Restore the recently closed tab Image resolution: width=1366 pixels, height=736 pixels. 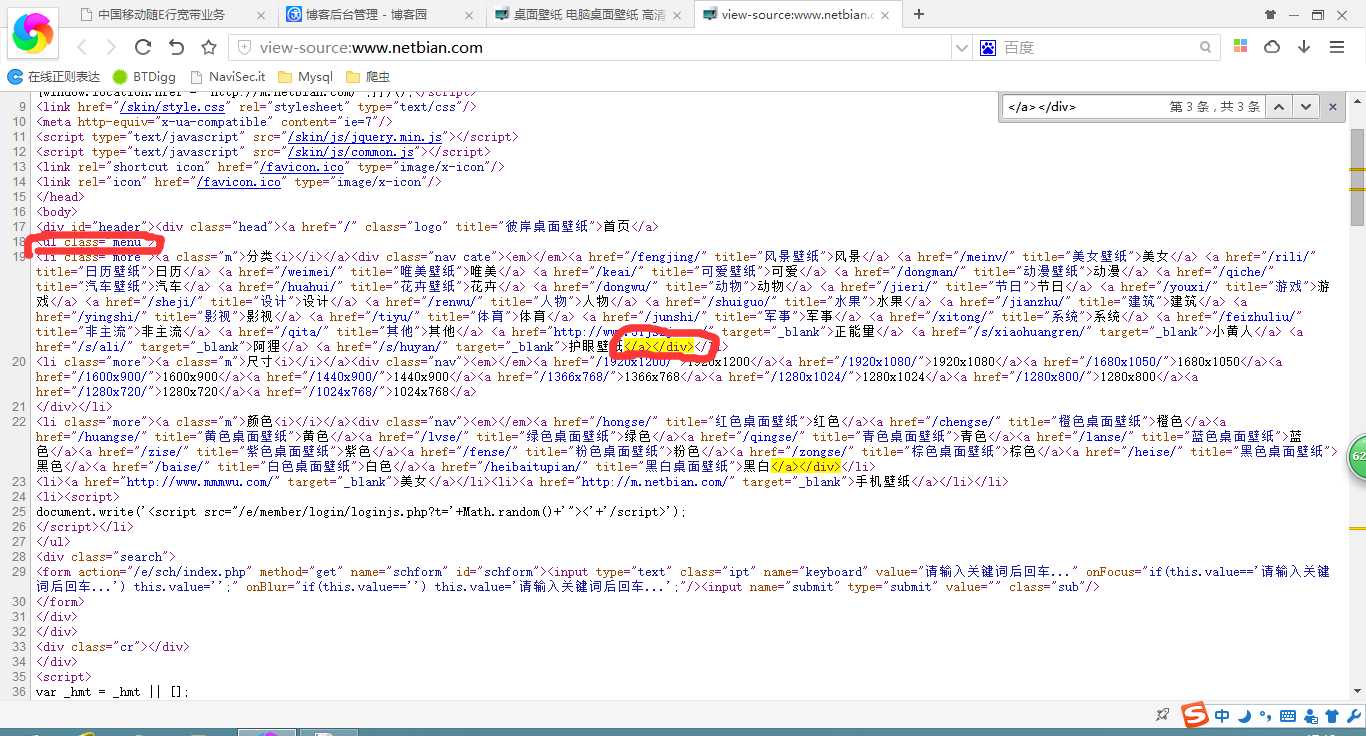(176, 47)
